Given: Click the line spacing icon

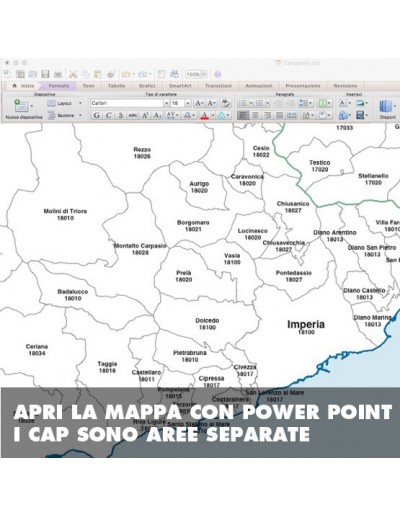Looking at the screenshot, I should 304,103.
